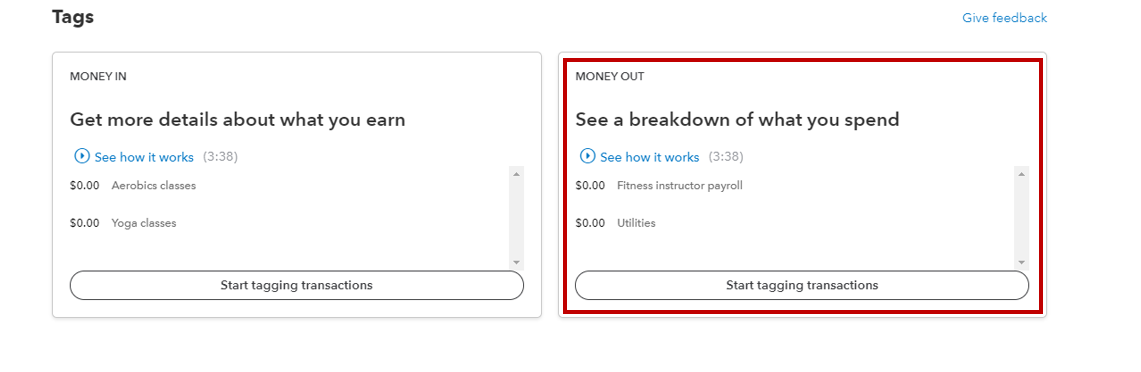Image resolution: width=1141 pixels, height=372 pixels.
Task: Click up arrow of Money Out scrollbar
Action: tap(1022, 174)
